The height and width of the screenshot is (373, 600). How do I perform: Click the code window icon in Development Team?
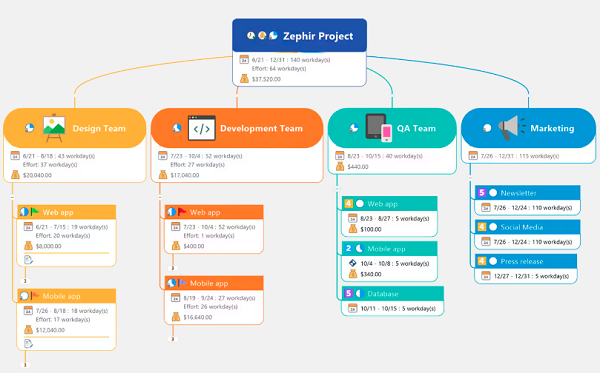click(x=201, y=128)
